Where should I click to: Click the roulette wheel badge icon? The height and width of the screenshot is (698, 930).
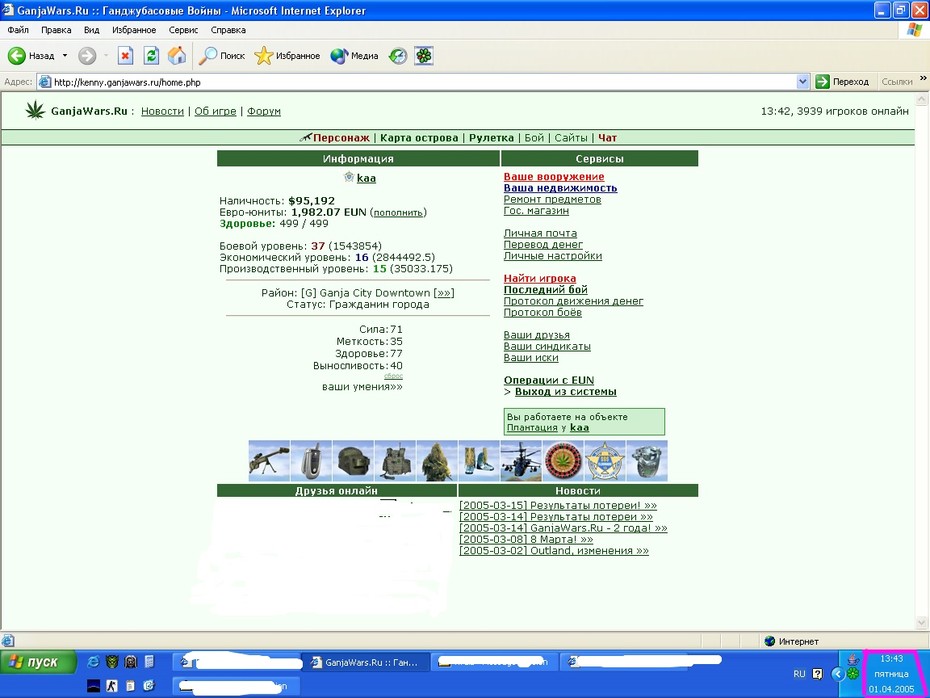point(563,460)
